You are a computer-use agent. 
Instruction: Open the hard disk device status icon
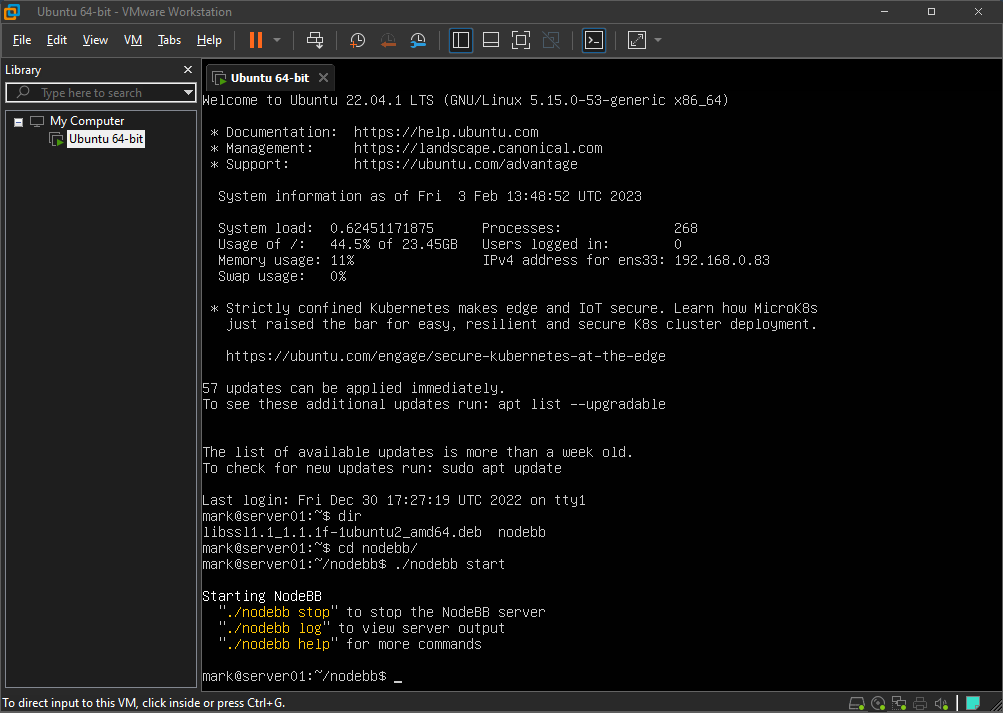(x=856, y=703)
